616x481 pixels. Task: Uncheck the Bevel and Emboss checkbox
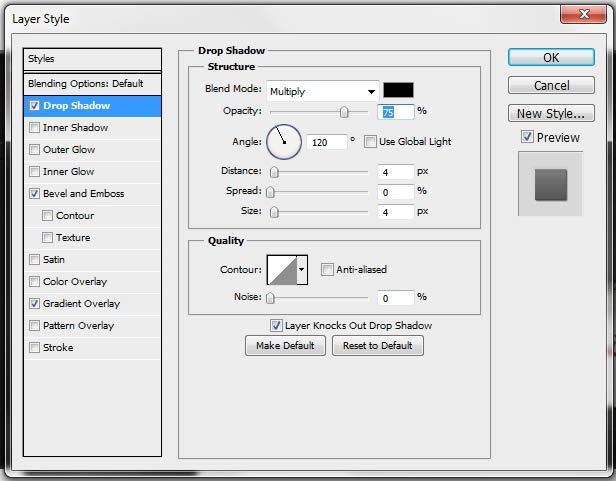click(x=35, y=194)
